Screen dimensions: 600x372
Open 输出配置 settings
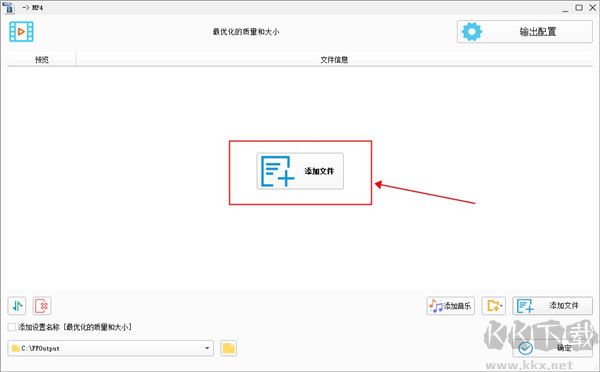[525, 32]
